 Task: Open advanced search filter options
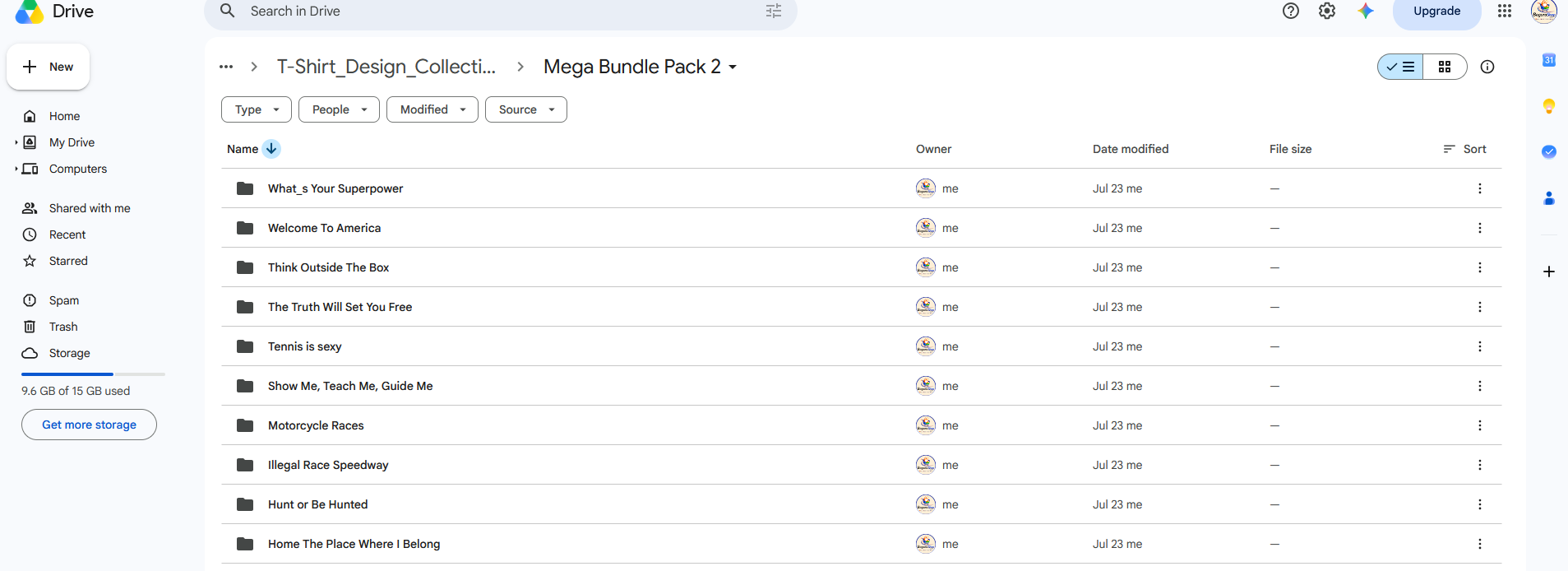774,11
